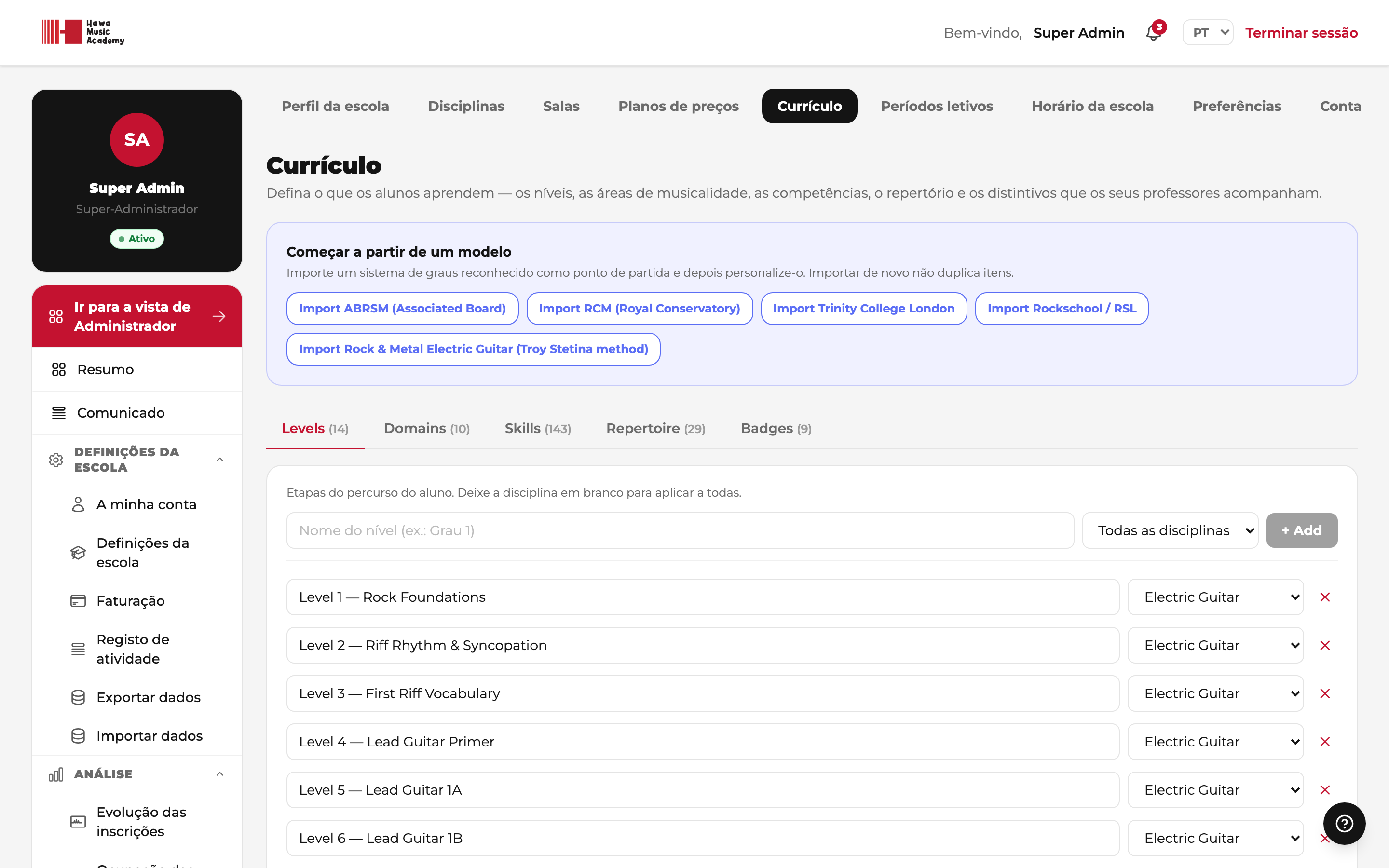The height and width of the screenshot is (868, 1389).
Task: Click the Resumo grid icon
Action: tap(58, 369)
